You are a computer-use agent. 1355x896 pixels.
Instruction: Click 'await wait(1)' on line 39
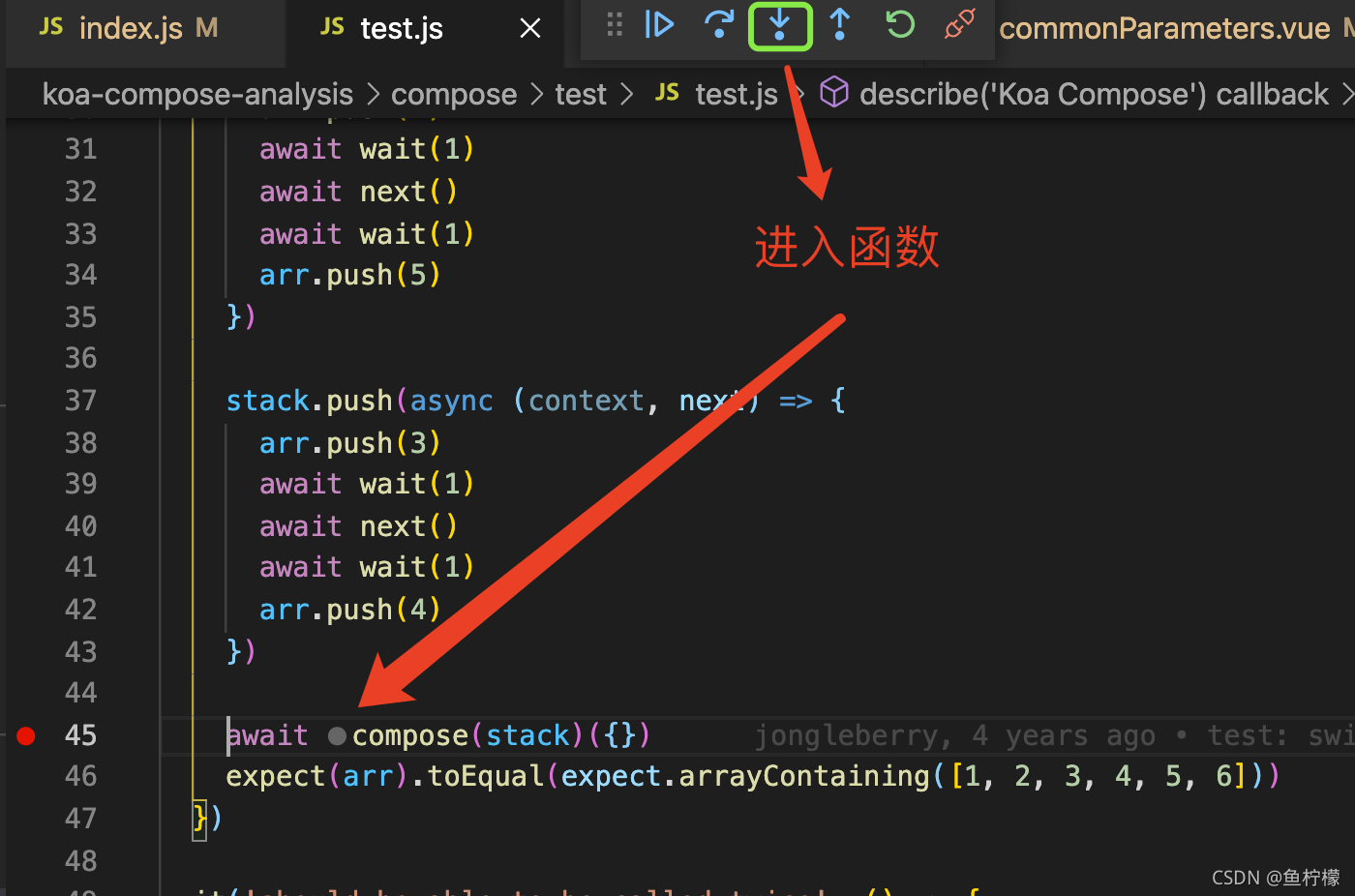[367, 484]
